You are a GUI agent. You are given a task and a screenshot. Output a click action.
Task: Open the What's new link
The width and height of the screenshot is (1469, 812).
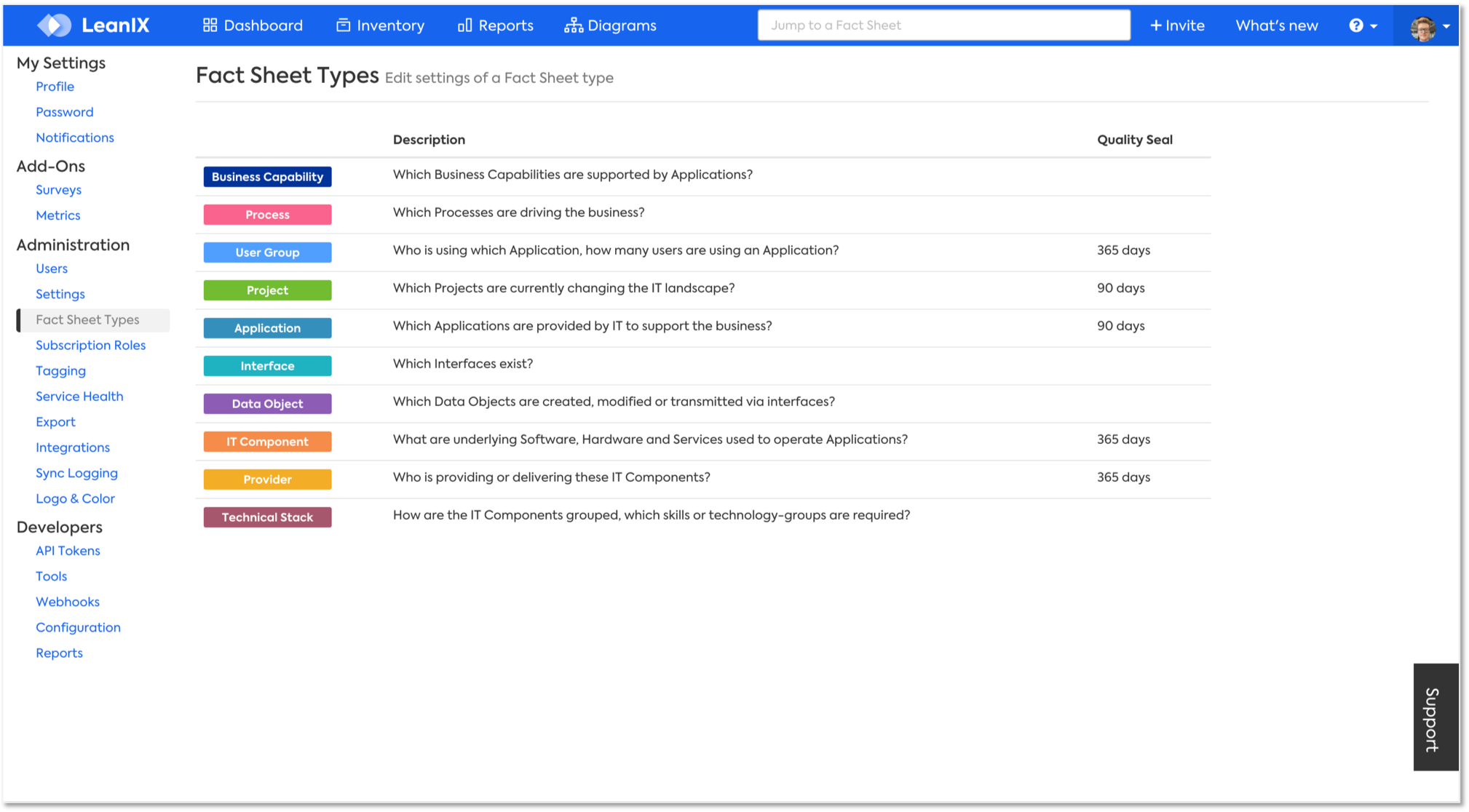click(1276, 25)
